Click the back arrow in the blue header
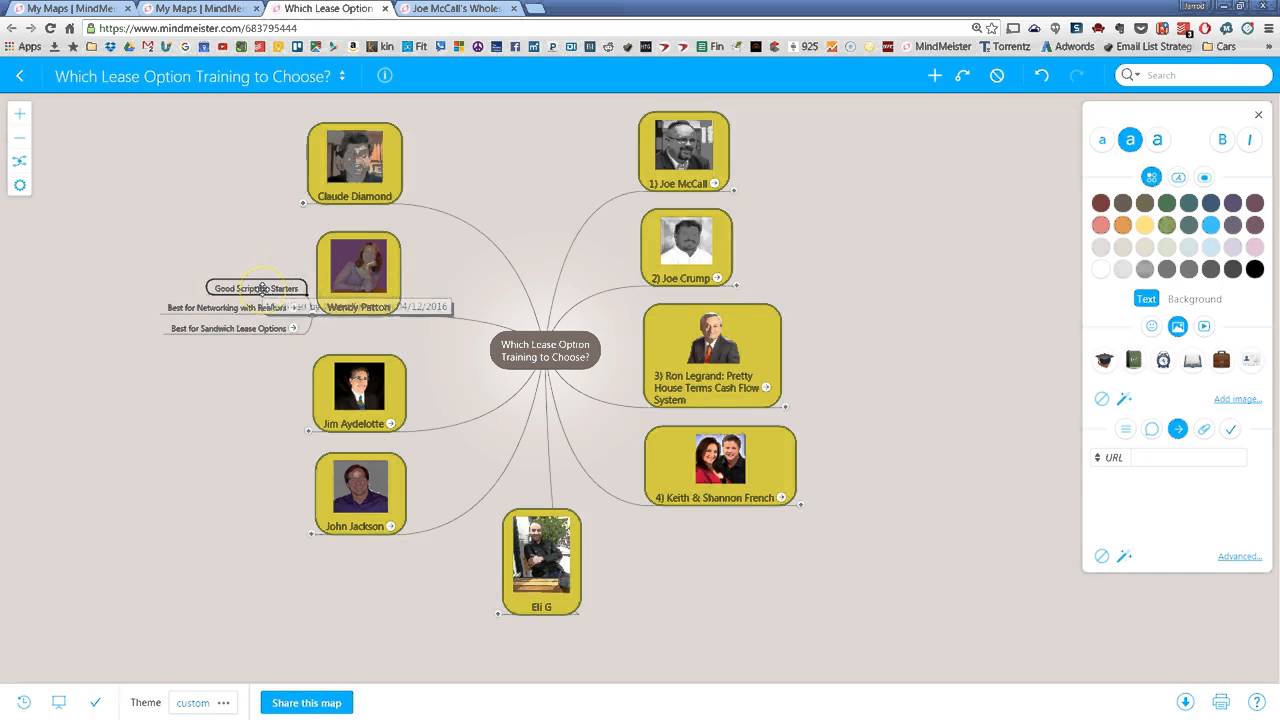The height and width of the screenshot is (720, 1280). (20, 76)
